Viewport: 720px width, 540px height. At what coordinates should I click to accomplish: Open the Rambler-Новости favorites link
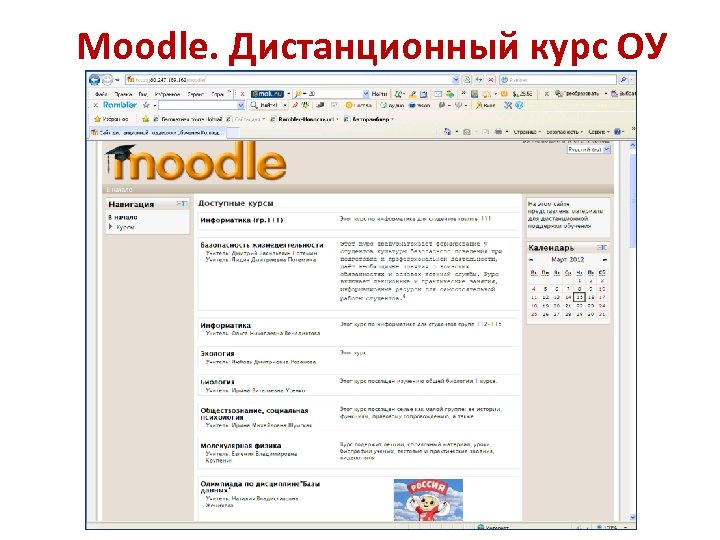click(304, 119)
